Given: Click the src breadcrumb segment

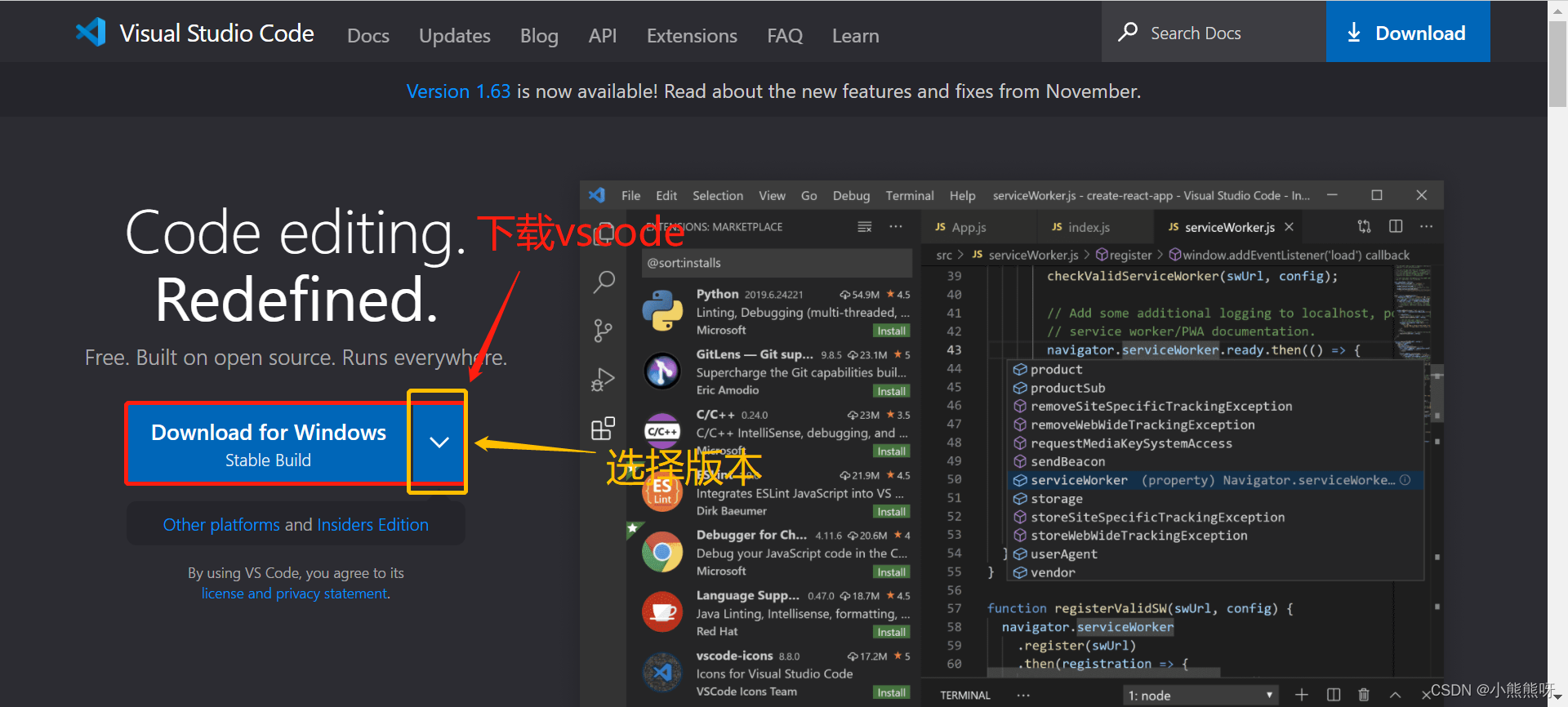Looking at the screenshot, I should pos(943,256).
